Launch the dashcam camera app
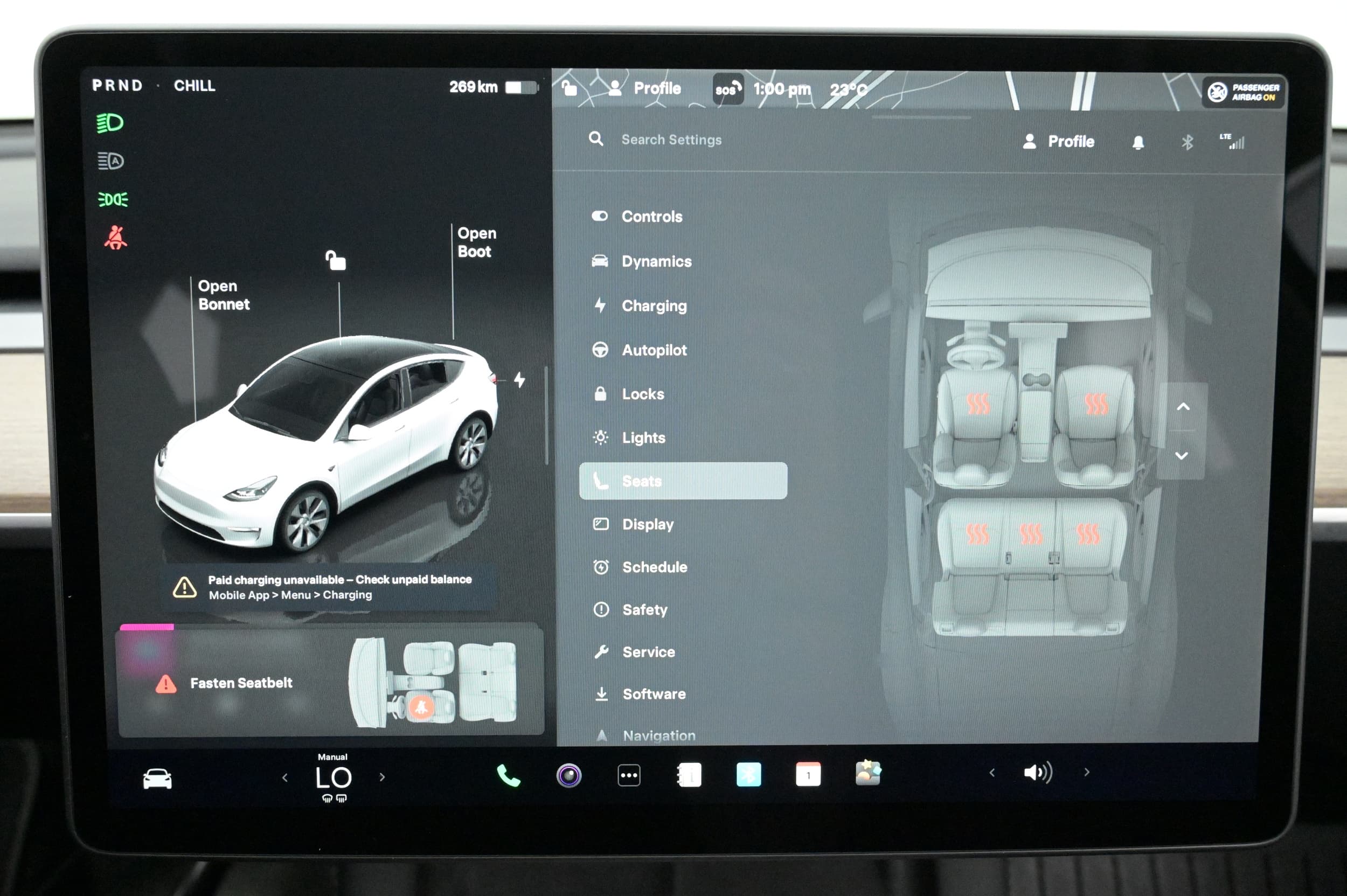Image resolution: width=1347 pixels, height=896 pixels. [568, 775]
